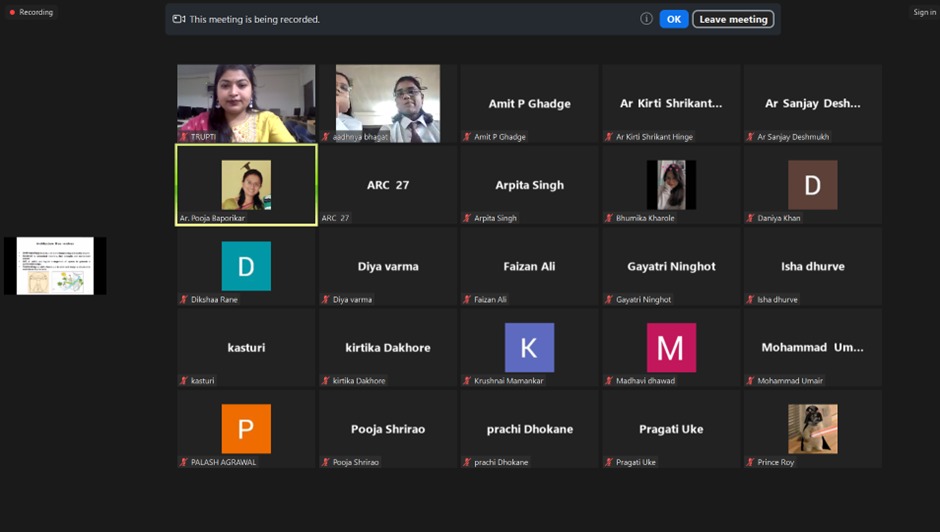Click Daniya Khan's brown D avatar
The height and width of the screenshot is (532, 940).
[x=812, y=185]
